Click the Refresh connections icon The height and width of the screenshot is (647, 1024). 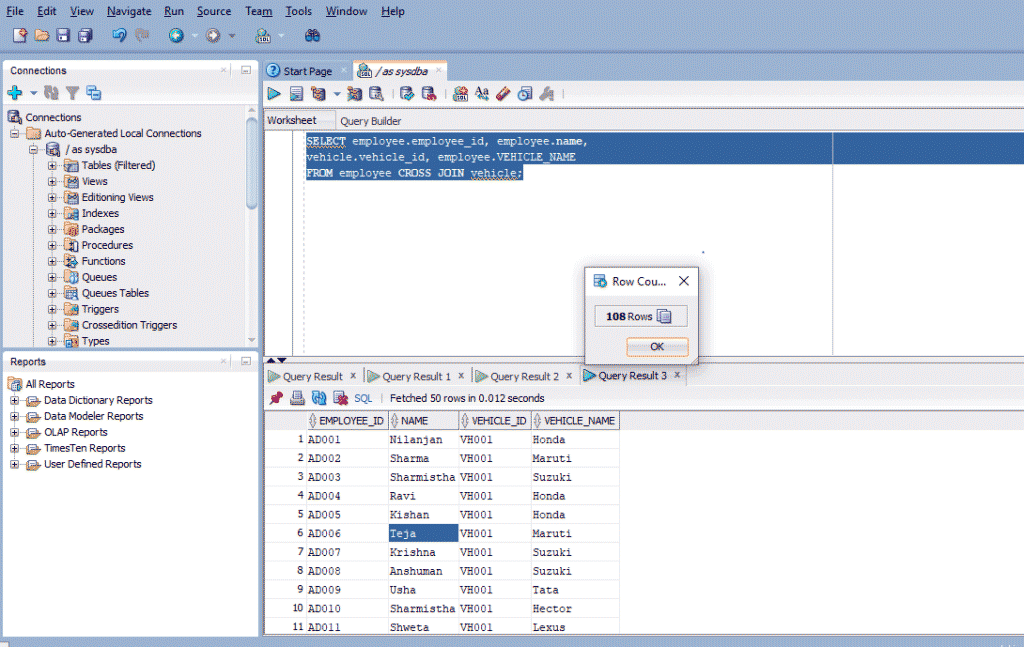coord(51,93)
